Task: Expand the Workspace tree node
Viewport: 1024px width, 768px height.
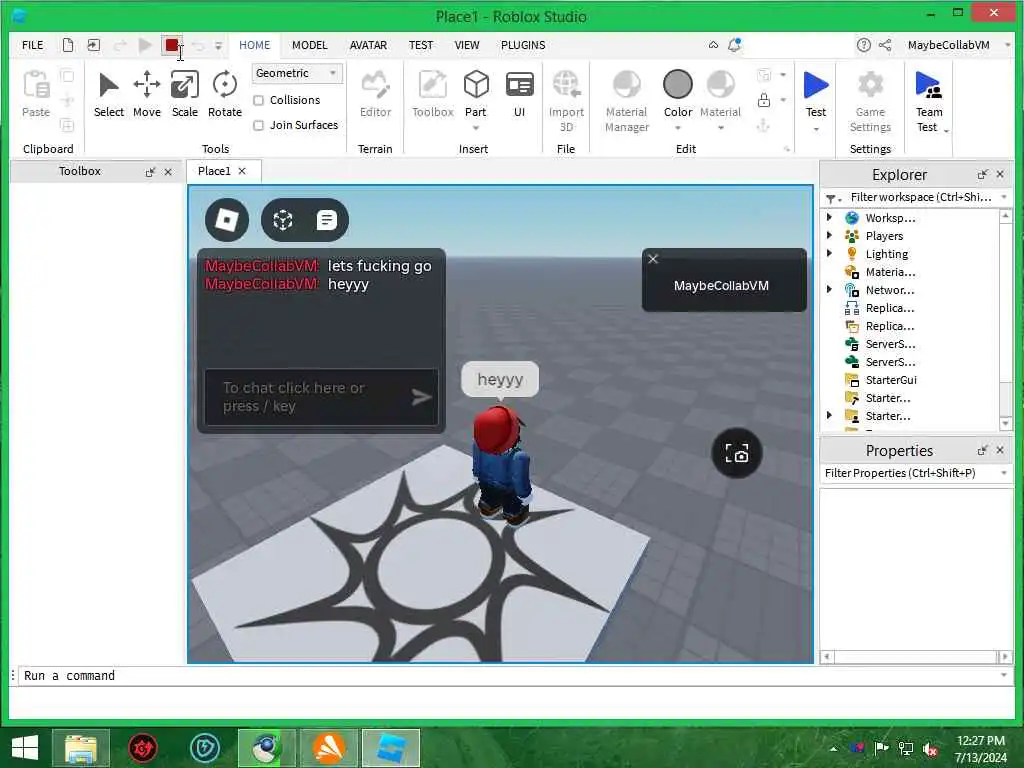Action: (829, 217)
